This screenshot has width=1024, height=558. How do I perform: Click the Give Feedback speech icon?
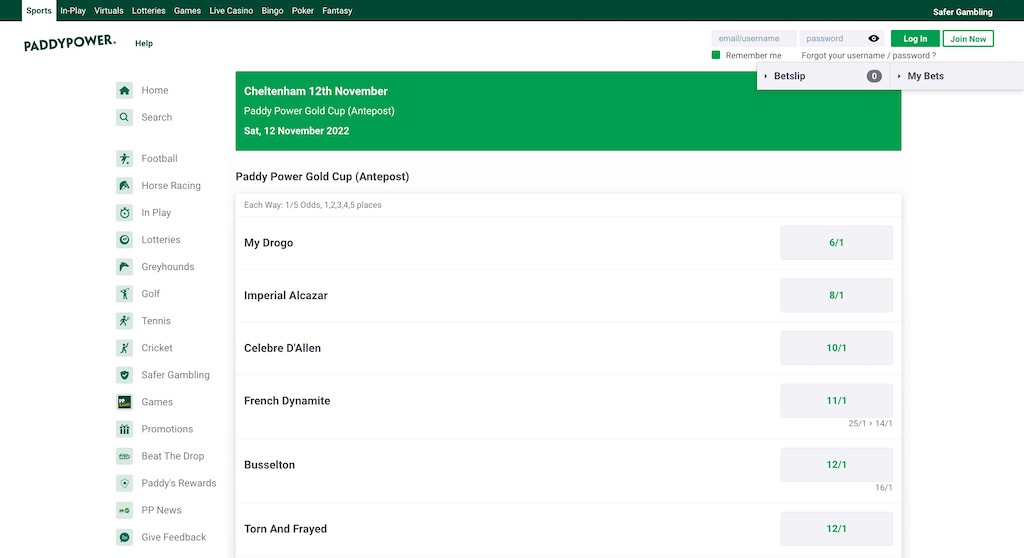pyautogui.click(x=124, y=537)
